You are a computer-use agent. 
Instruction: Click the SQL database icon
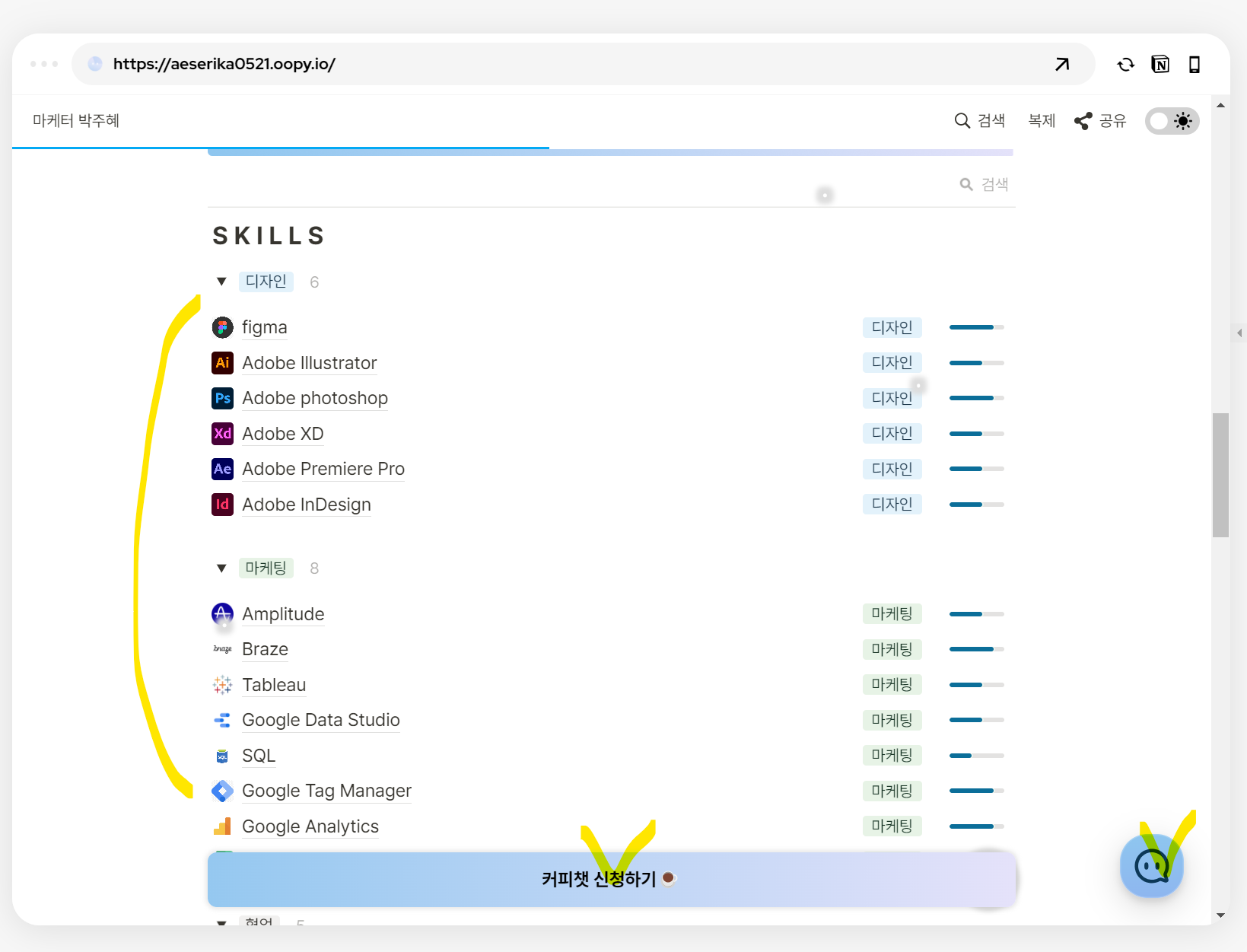[x=222, y=756]
